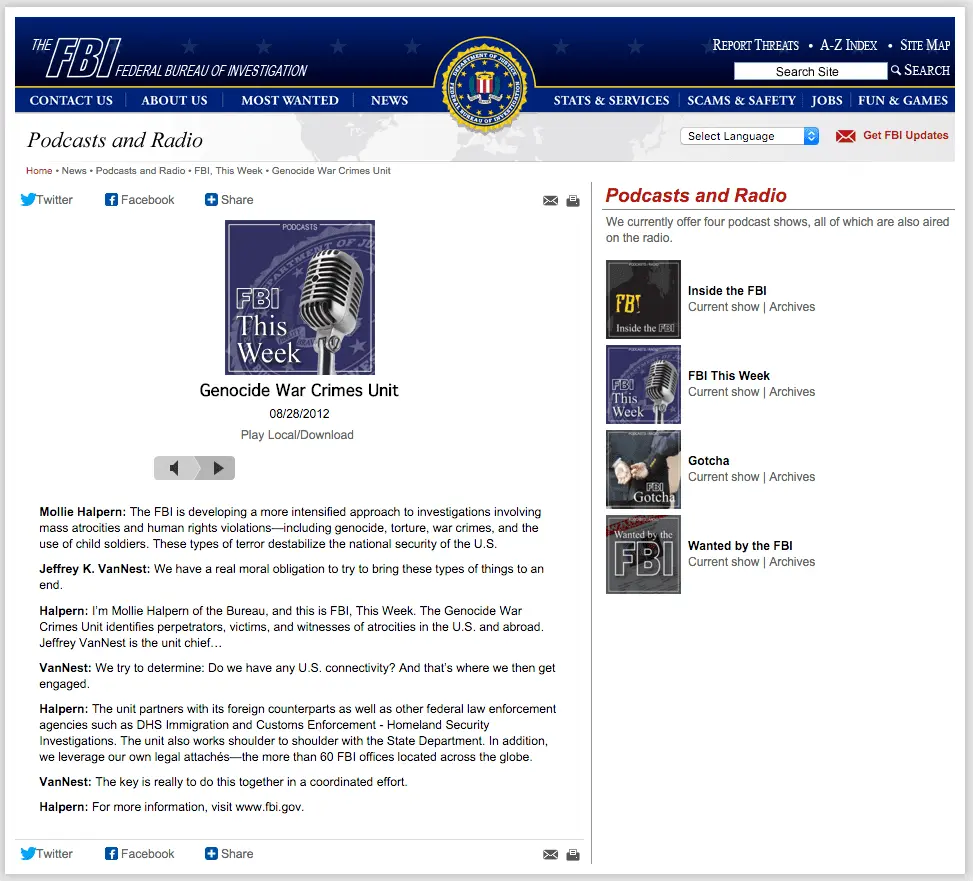Viewport: 973px width, 881px height.
Task: Click the magnifying glass Search icon
Action: 895,70
